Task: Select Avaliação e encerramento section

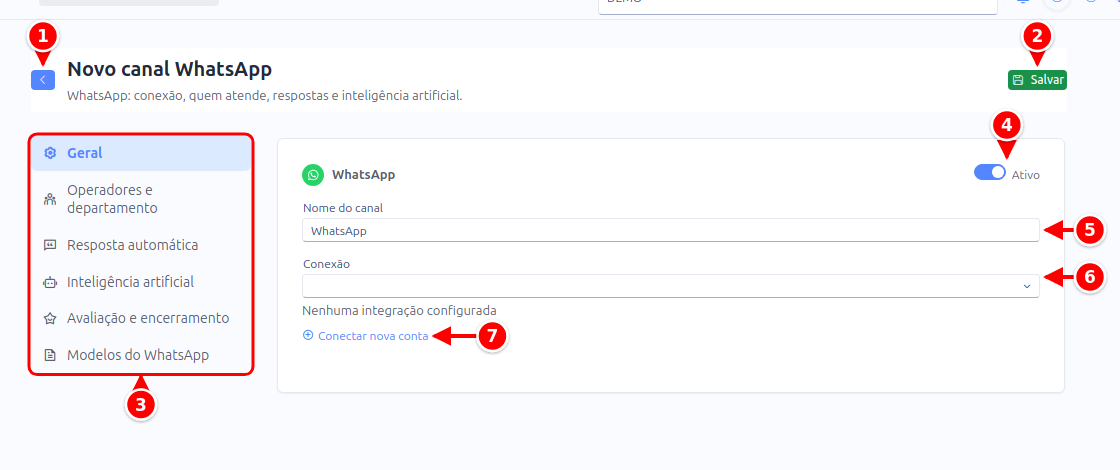Action: [141, 318]
